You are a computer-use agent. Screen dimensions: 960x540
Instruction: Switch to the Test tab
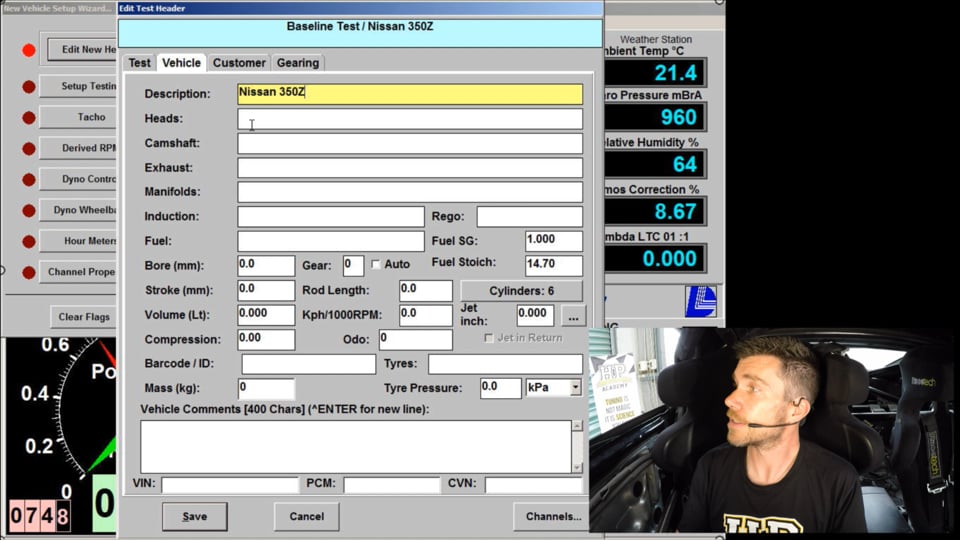tap(139, 63)
